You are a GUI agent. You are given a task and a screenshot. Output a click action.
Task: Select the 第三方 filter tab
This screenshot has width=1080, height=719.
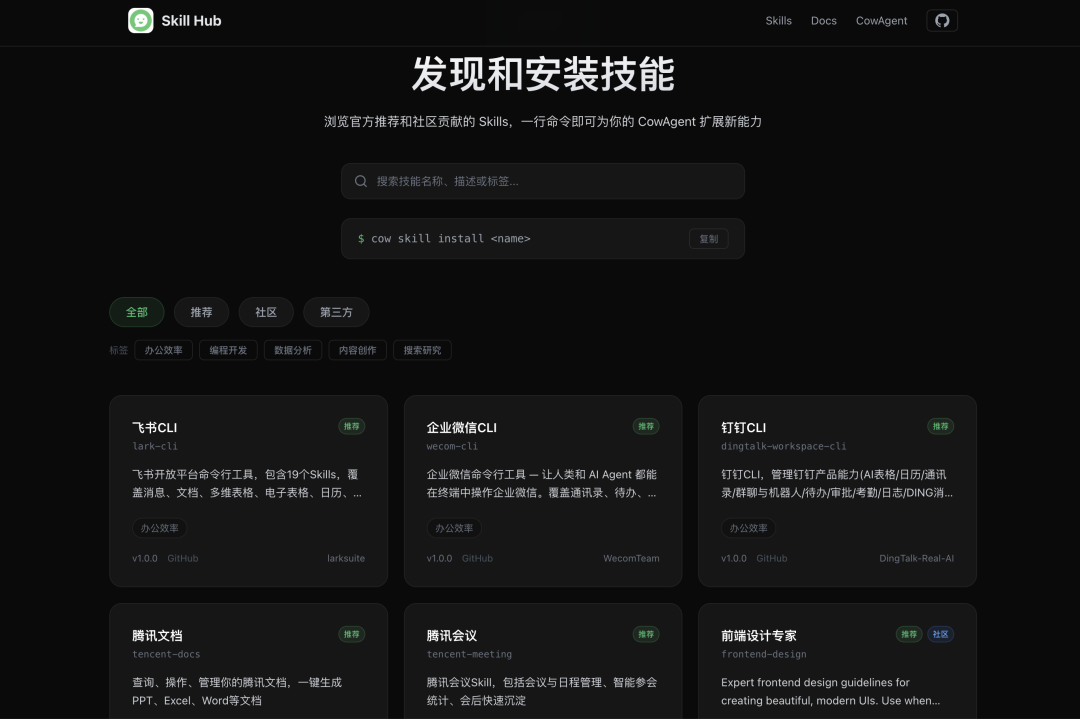coord(336,312)
